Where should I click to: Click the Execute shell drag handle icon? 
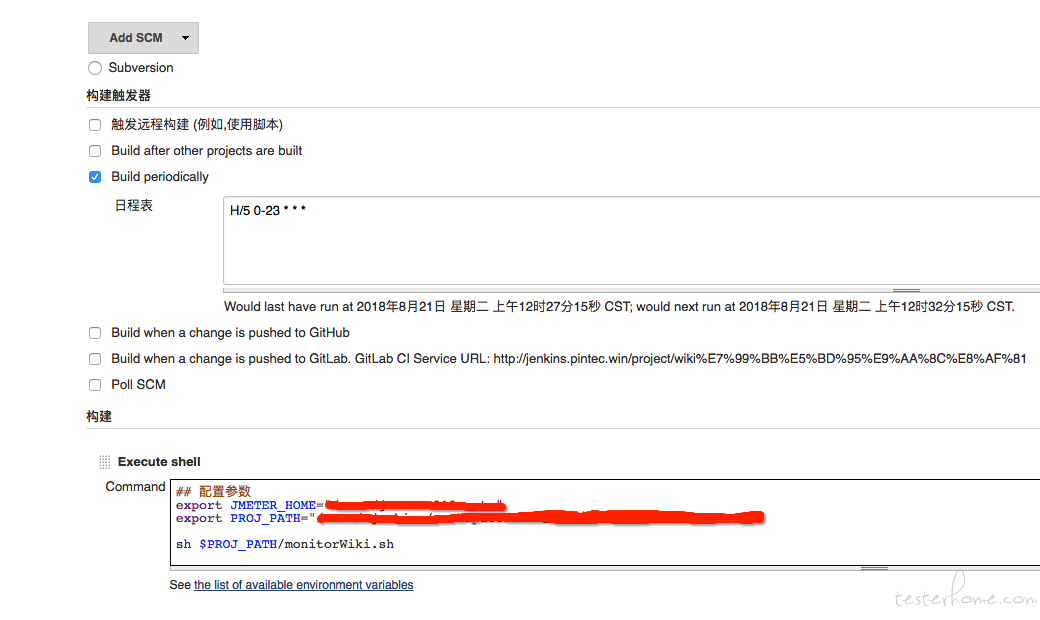click(x=104, y=462)
